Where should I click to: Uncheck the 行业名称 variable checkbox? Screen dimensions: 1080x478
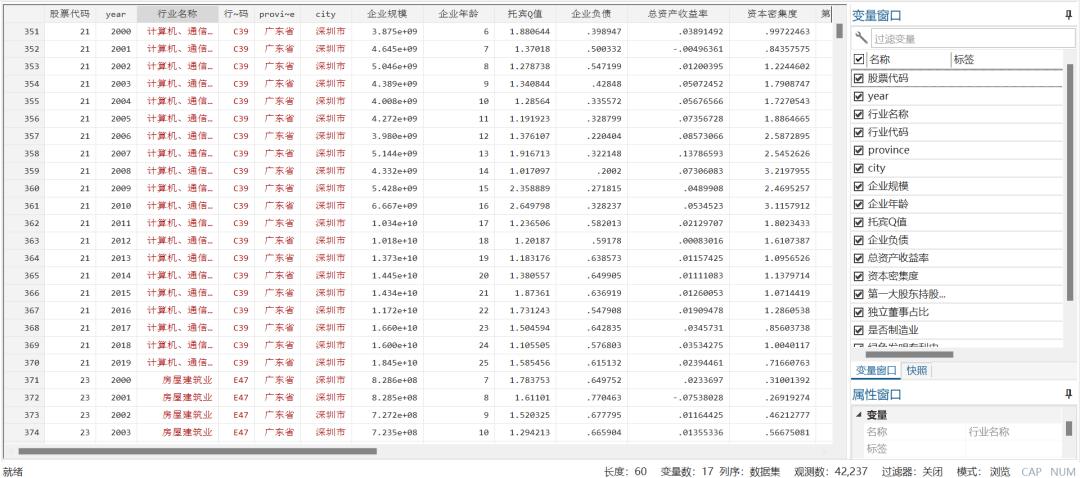(858, 114)
